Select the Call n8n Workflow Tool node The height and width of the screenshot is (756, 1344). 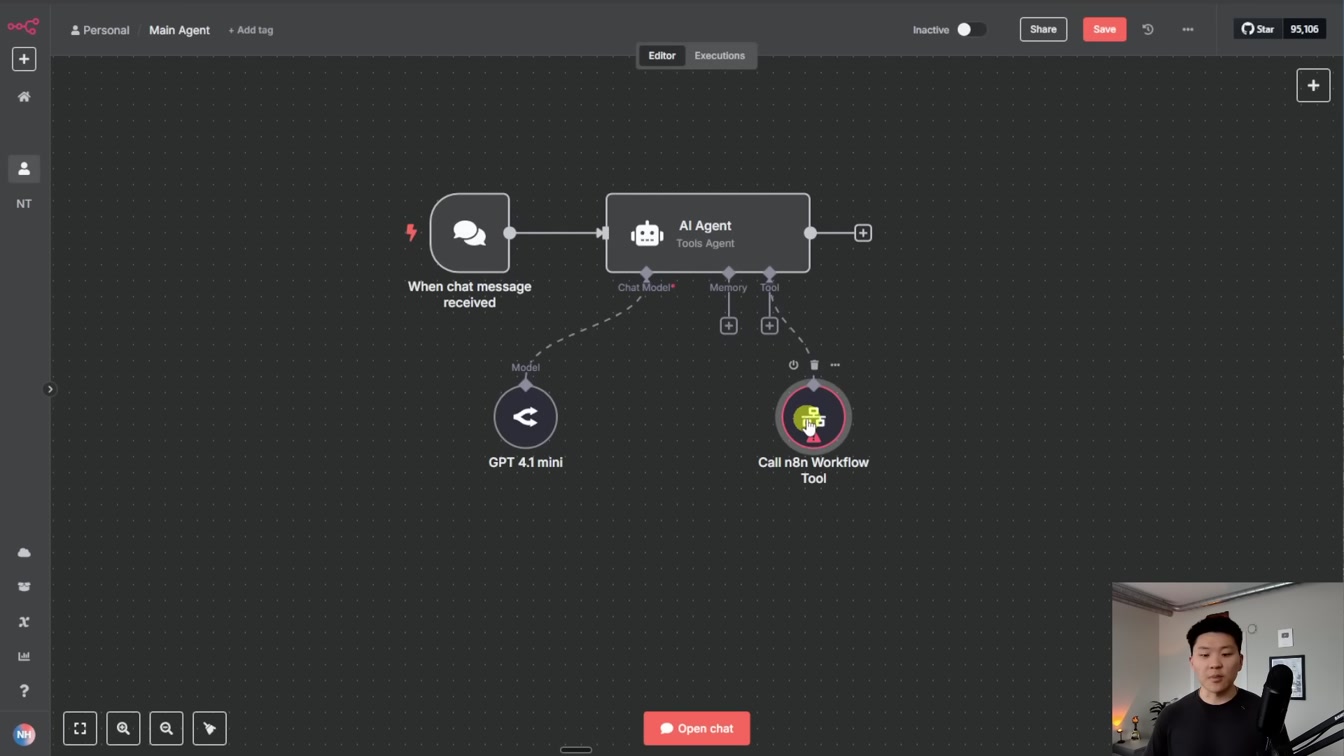click(x=813, y=417)
